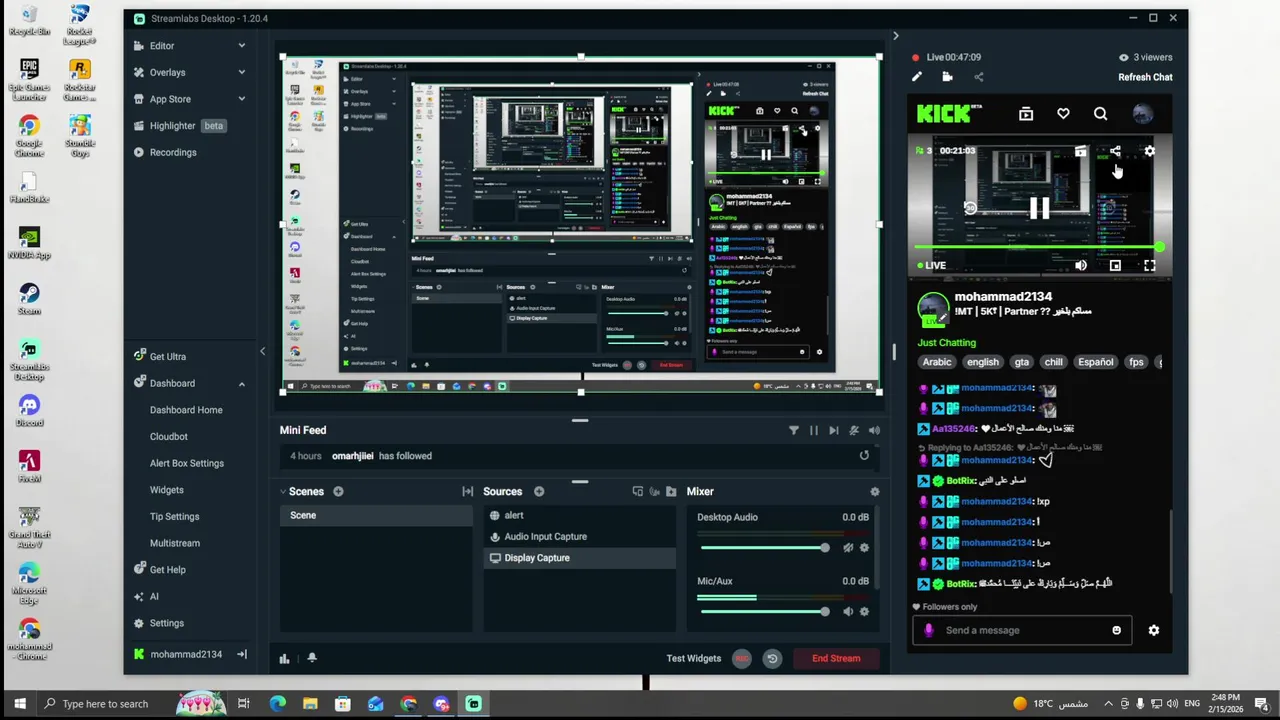Pause the Mini Feed alert queue

(814, 430)
